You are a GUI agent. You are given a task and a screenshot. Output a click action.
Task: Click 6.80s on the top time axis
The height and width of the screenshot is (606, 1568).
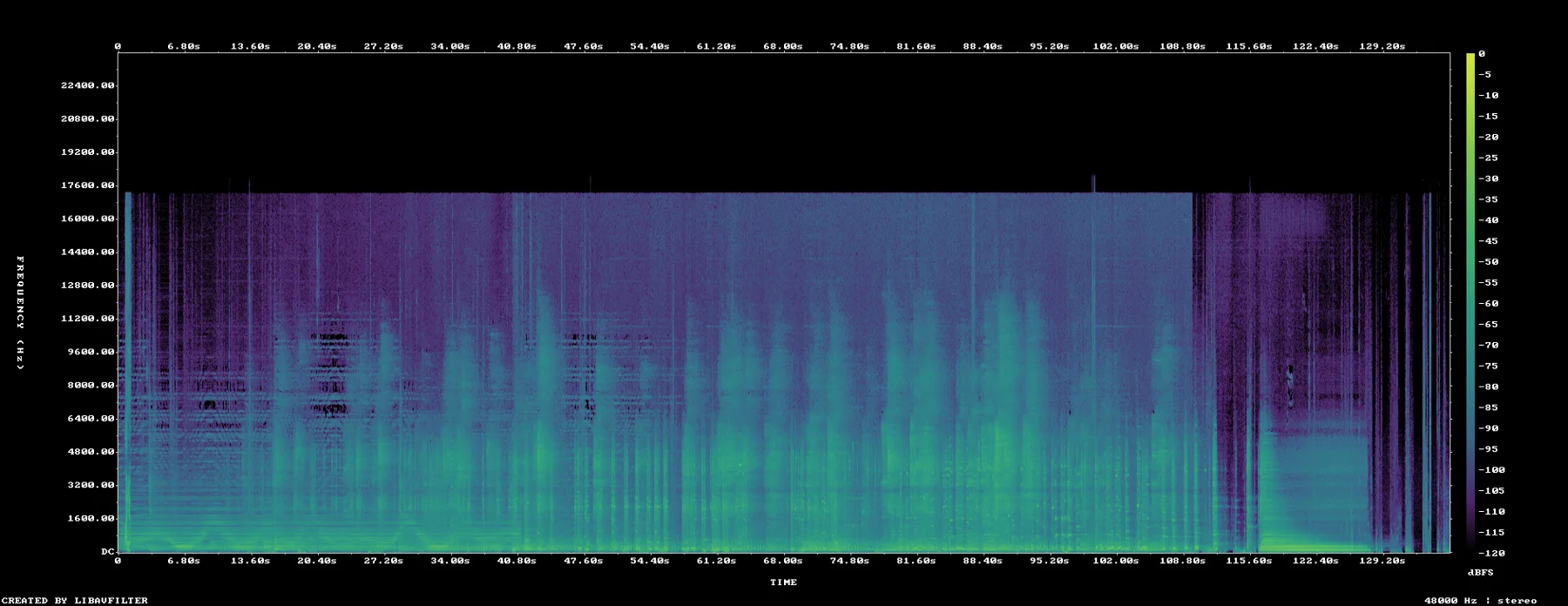[184, 46]
